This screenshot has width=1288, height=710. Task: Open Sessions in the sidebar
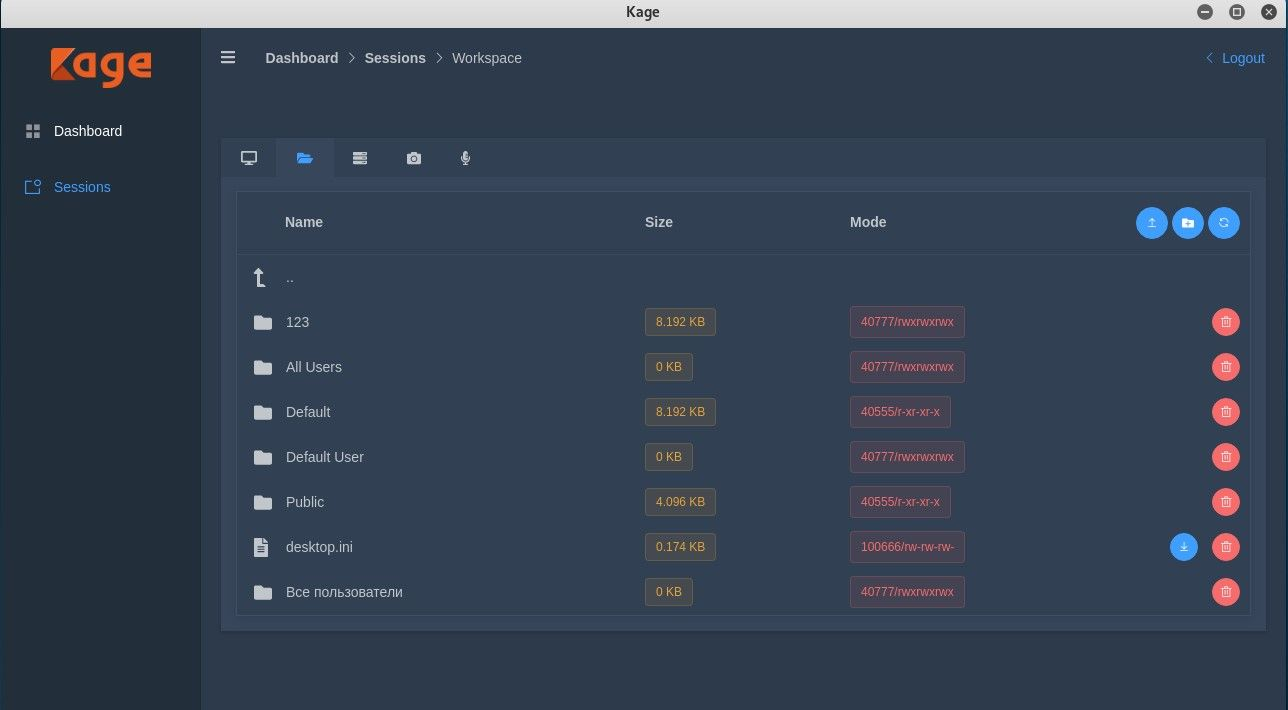click(x=82, y=187)
